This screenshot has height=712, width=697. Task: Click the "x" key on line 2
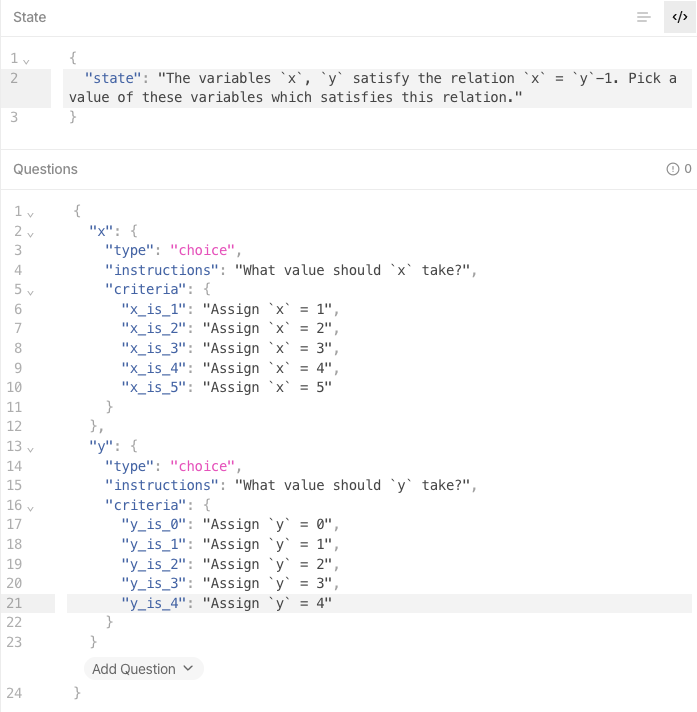pyautogui.click(x=101, y=231)
